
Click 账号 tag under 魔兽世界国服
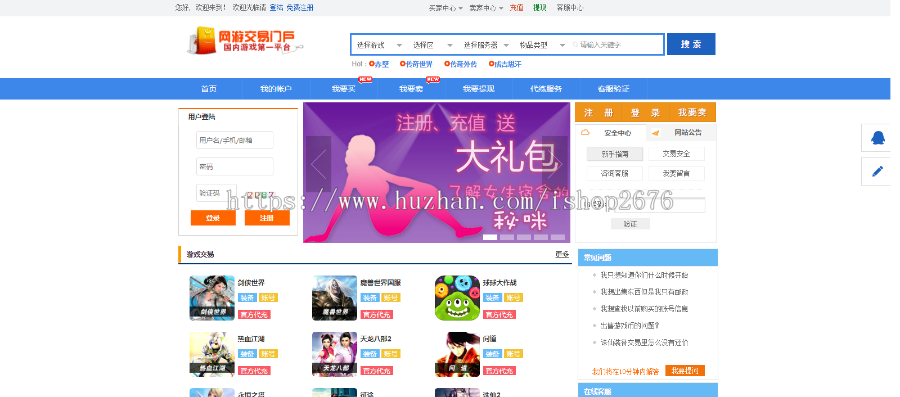[x=391, y=298]
